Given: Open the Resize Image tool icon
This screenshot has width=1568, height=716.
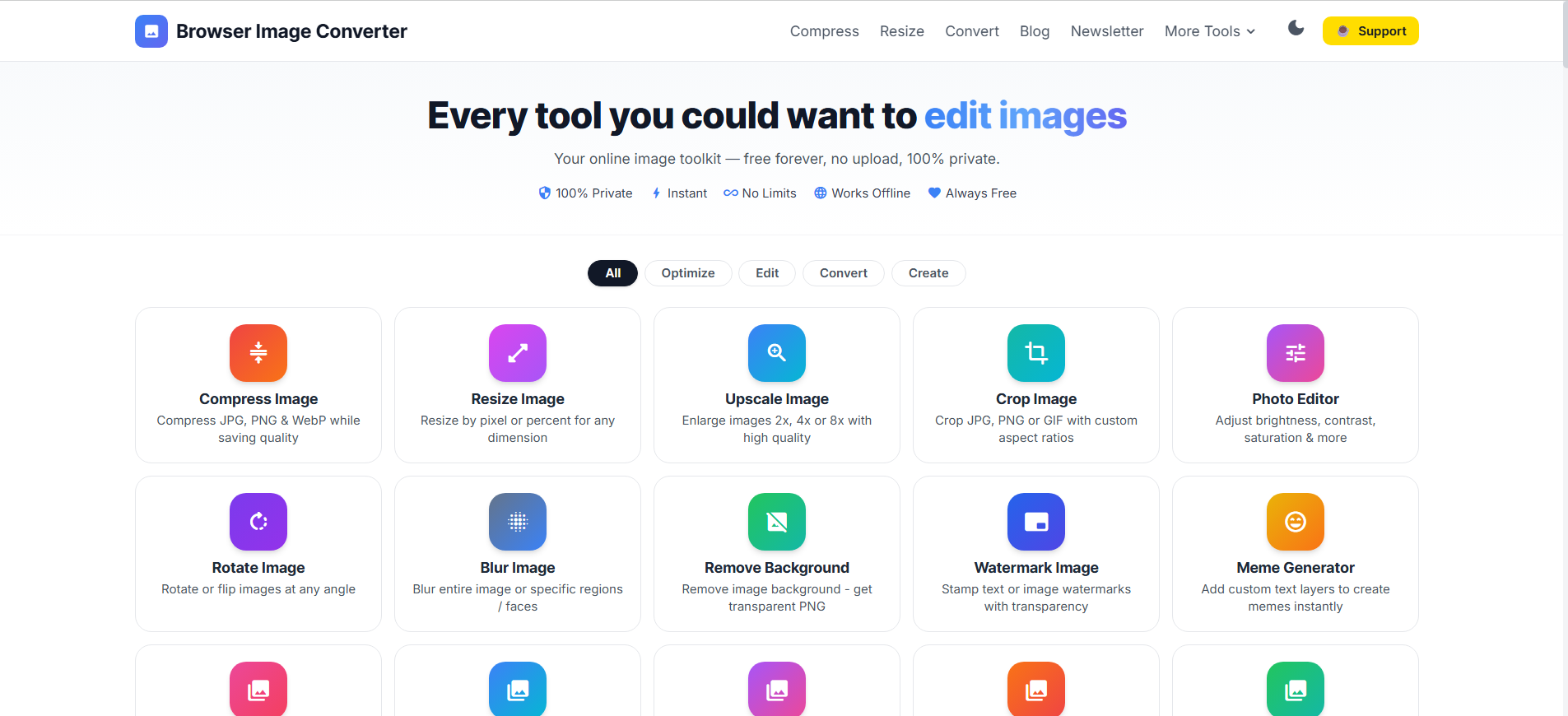Looking at the screenshot, I should 518,353.
